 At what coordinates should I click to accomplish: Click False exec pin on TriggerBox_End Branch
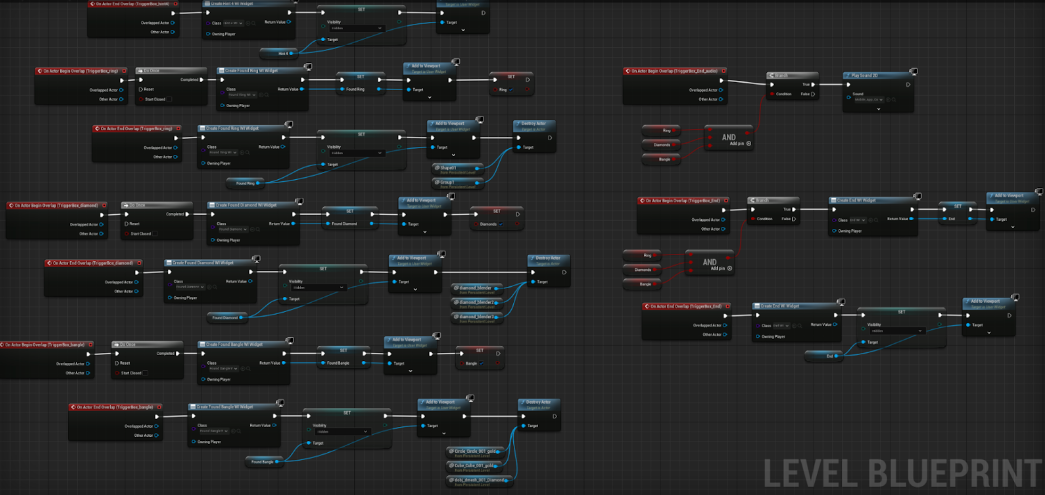795,219
